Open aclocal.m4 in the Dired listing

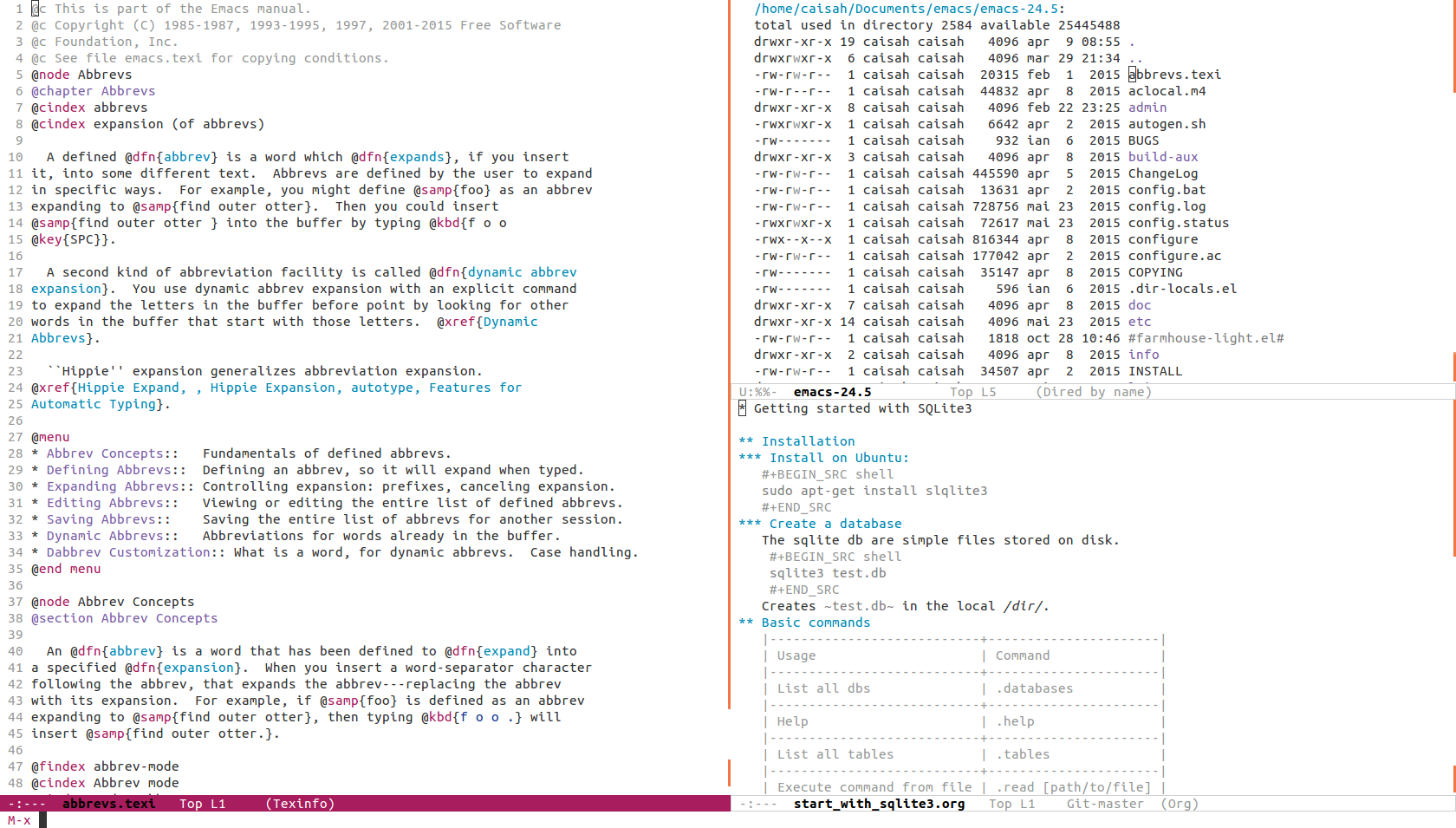[1167, 91]
